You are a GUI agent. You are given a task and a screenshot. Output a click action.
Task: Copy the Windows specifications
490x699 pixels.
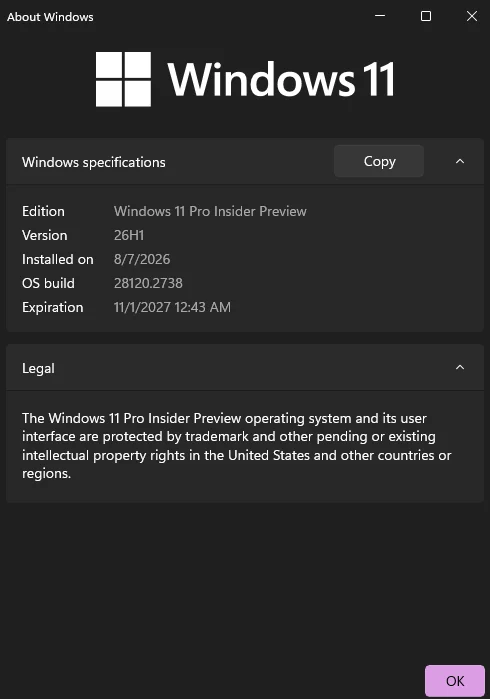pyautogui.click(x=379, y=161)
